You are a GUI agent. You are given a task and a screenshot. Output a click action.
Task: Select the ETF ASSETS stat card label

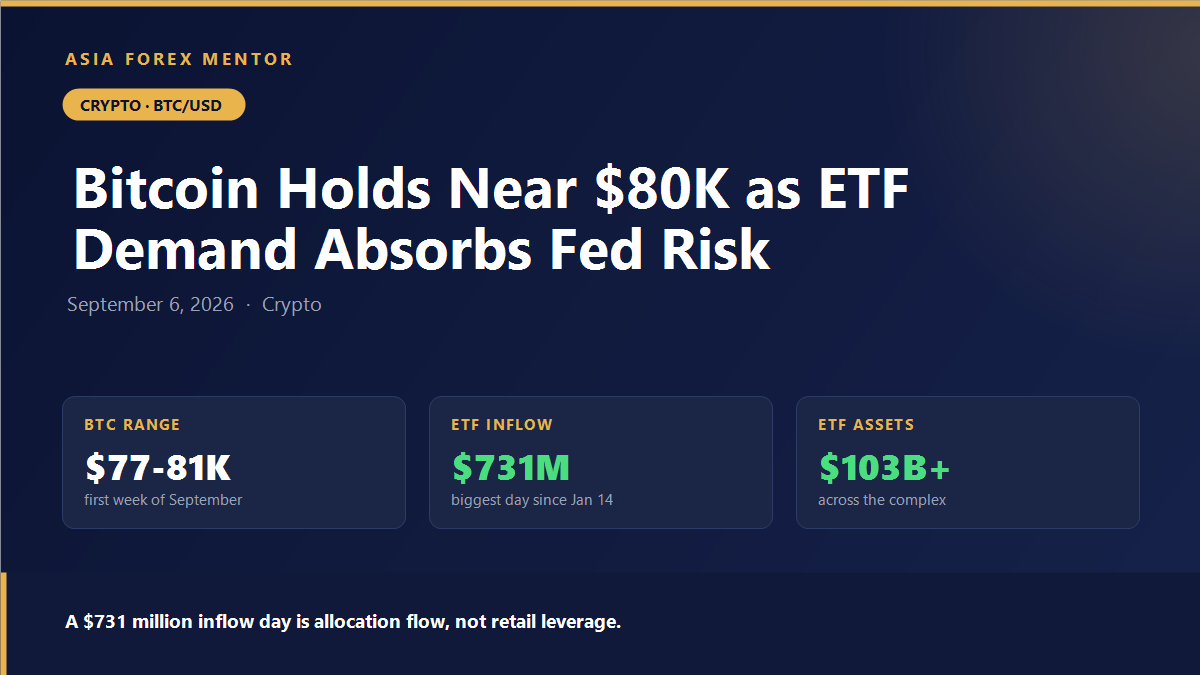point(866,425)
